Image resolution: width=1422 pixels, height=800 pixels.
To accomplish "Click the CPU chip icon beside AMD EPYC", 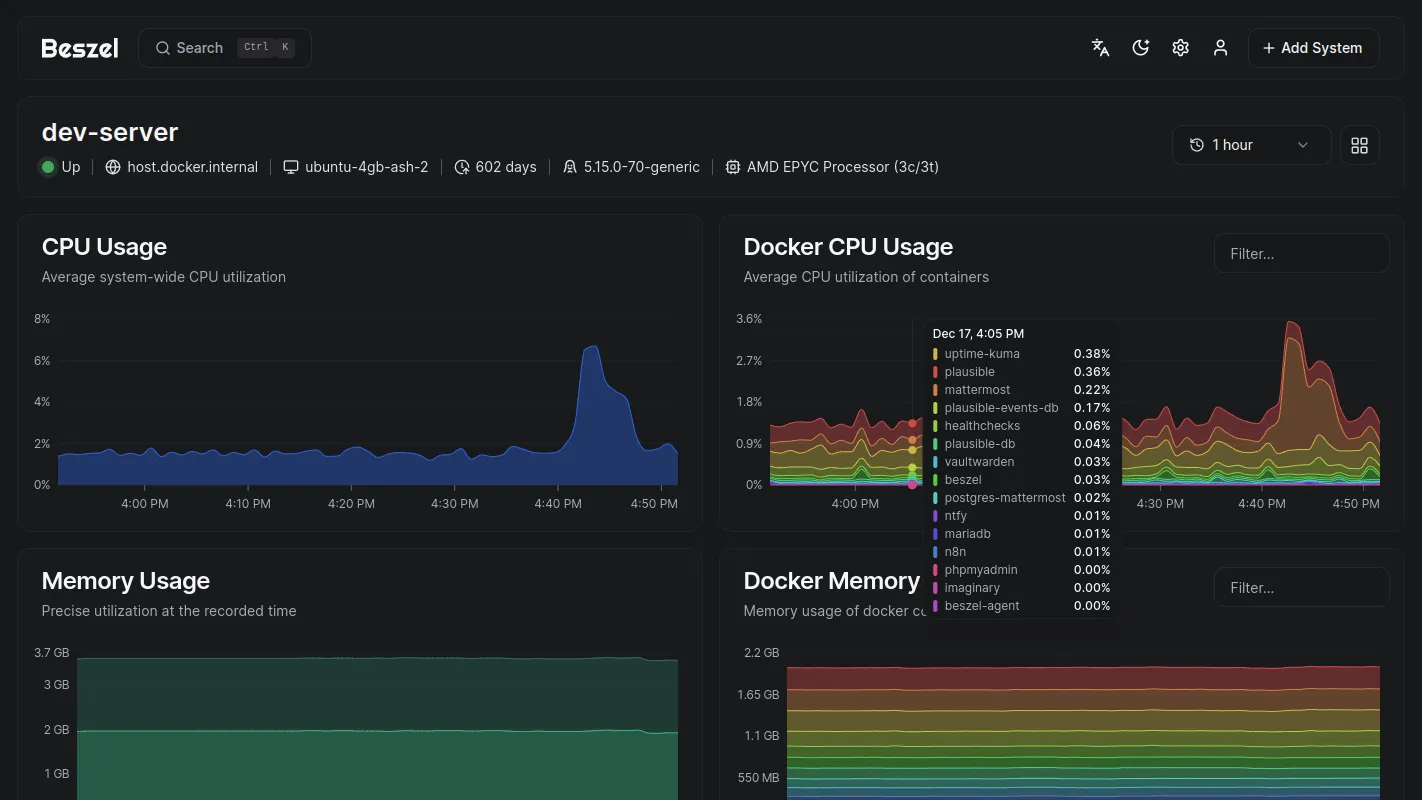I will coord(733,167).
